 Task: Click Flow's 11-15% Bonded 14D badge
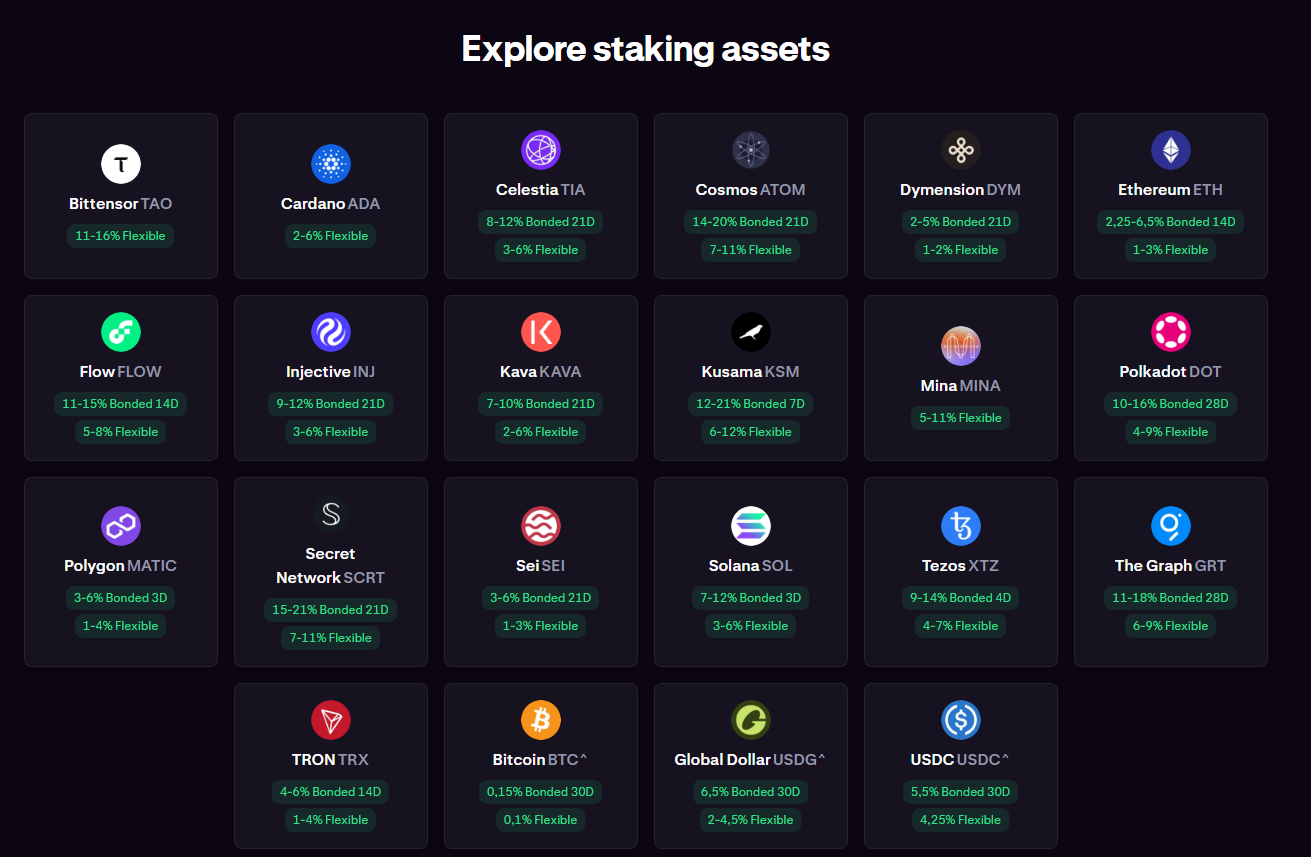click(121, 404)
